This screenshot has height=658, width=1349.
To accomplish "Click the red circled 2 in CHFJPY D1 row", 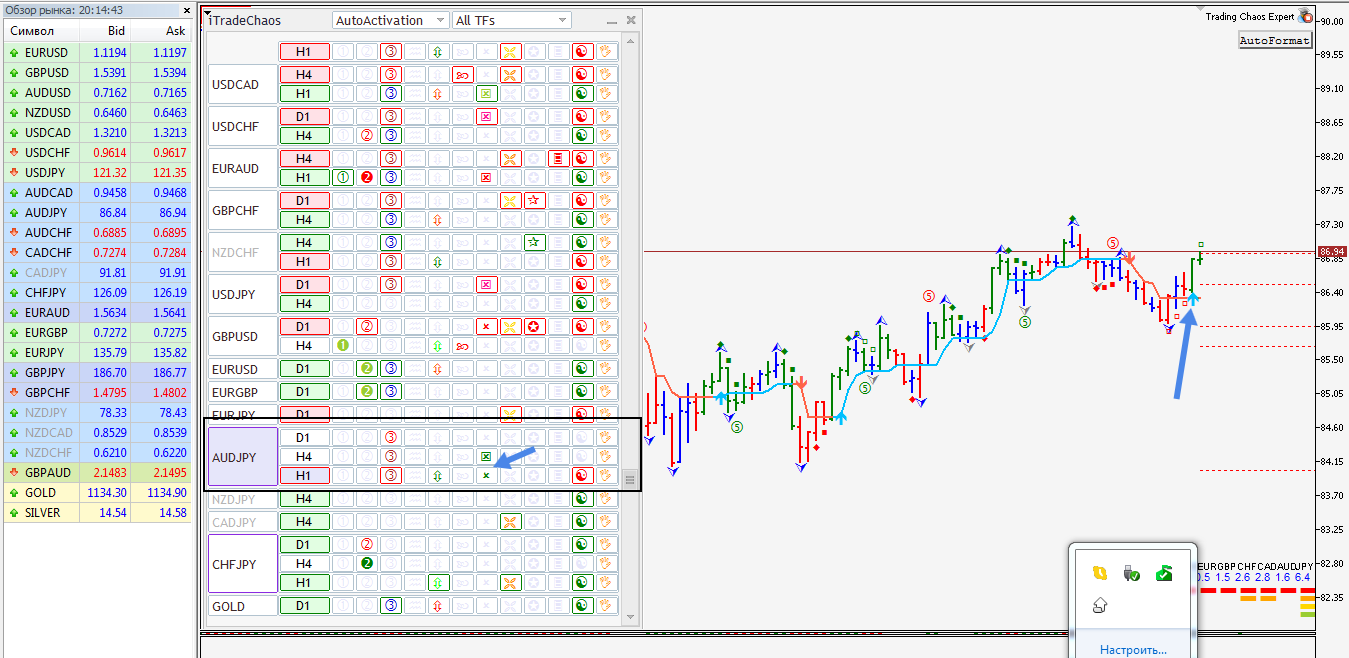I will click(366, 545).
